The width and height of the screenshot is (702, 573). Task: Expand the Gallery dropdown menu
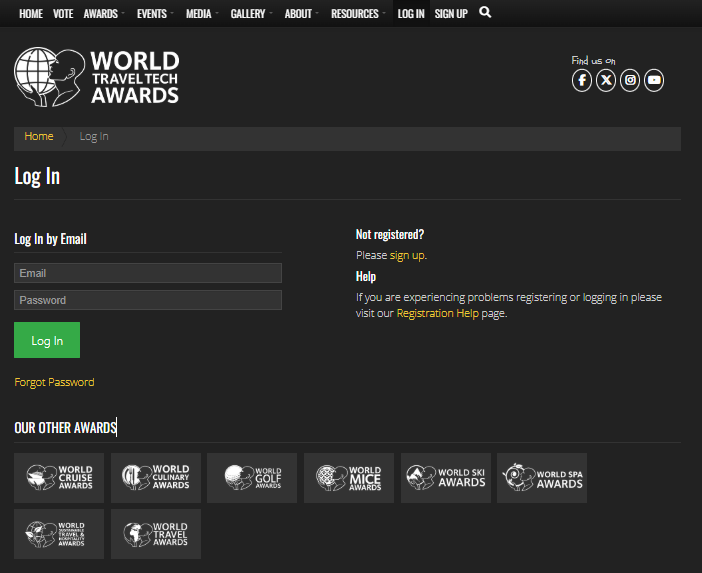(252, 14)
